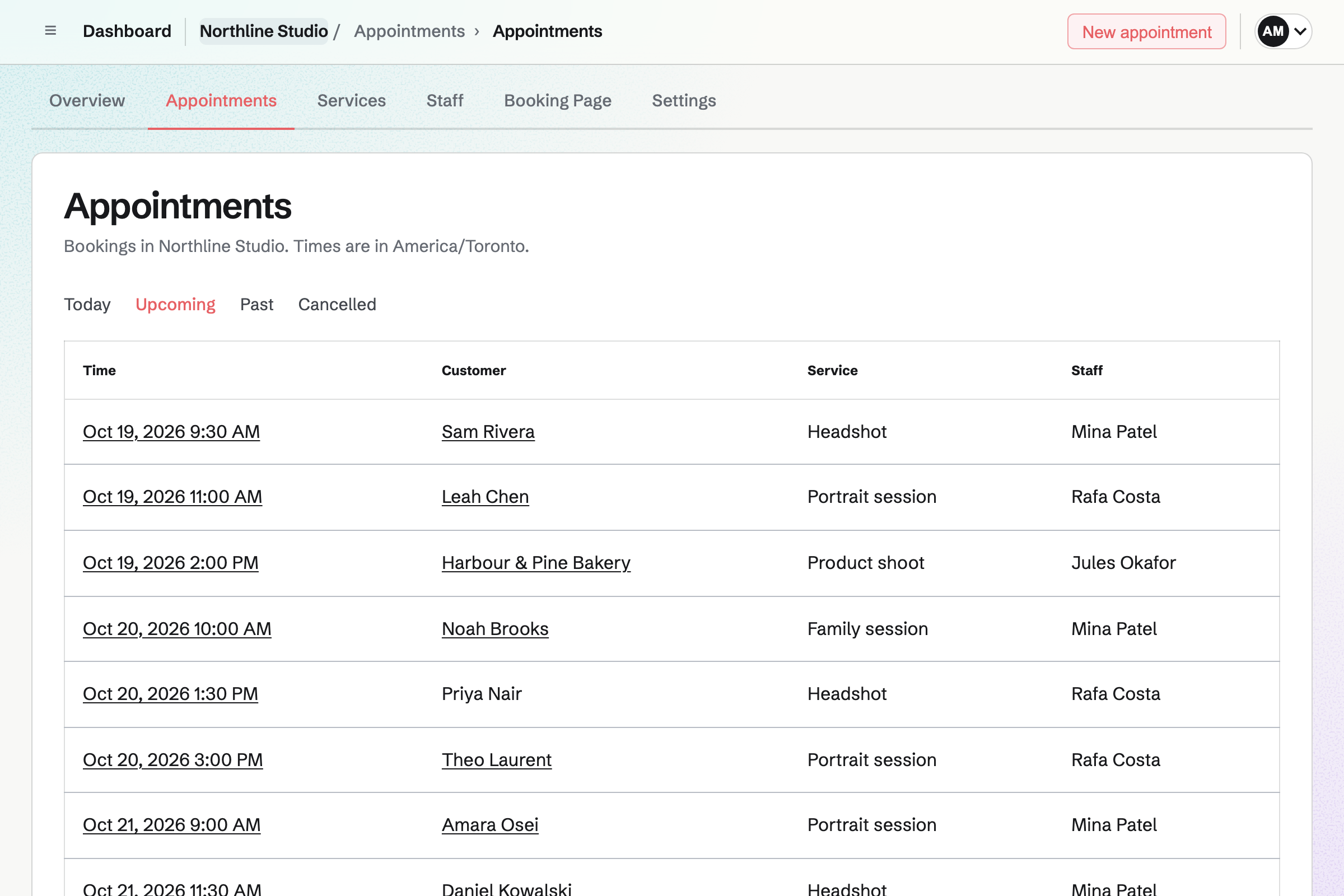Filter appointments by Today
1344x896 pixels.
click(x=87, y=305)
